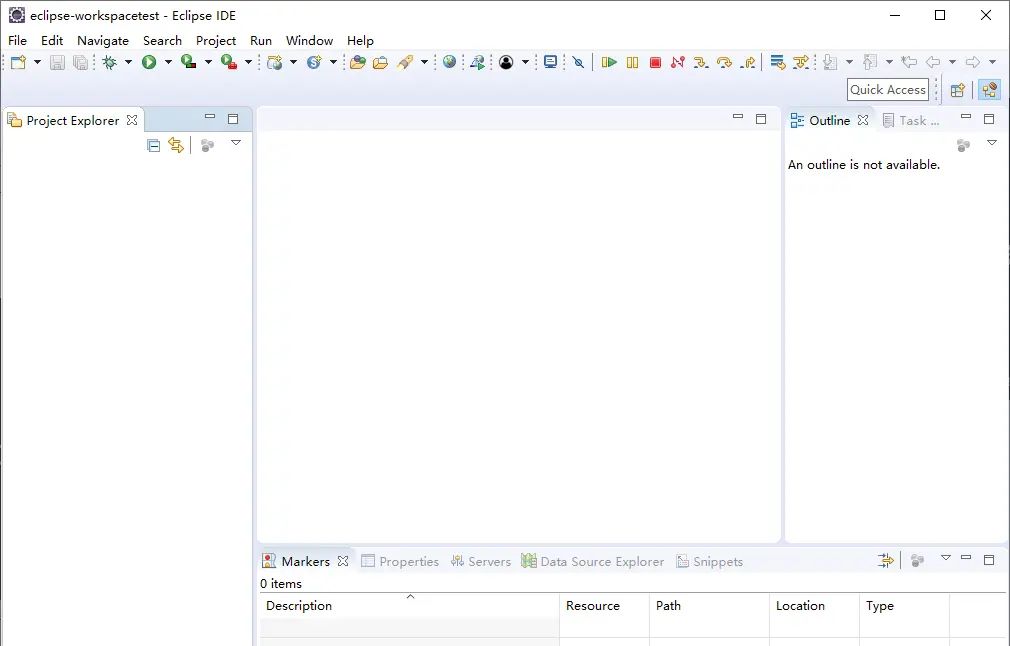Screen dimensions: 1010x646
Task: Open Project Explorer view menu triangle
Action: [x=236, y=143]
